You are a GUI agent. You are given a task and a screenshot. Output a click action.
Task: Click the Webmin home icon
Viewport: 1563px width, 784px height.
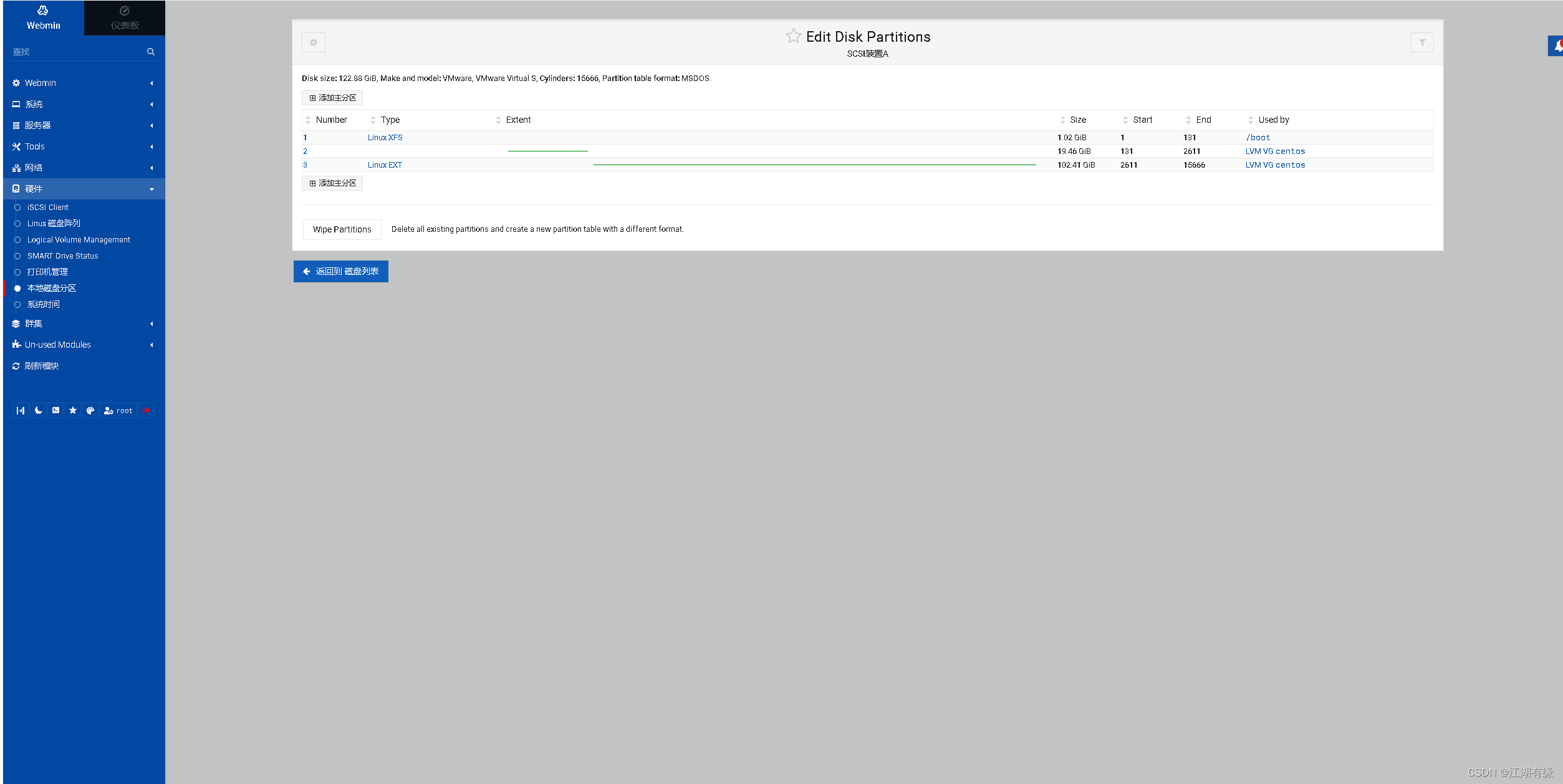(x=41, y=10)
